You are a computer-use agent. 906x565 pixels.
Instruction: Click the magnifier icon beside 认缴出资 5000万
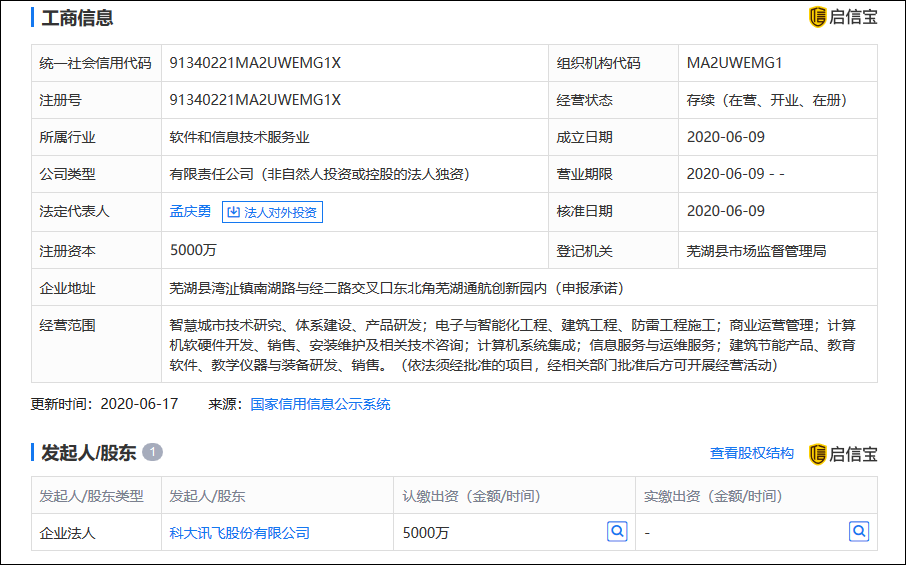coord(617,531)
